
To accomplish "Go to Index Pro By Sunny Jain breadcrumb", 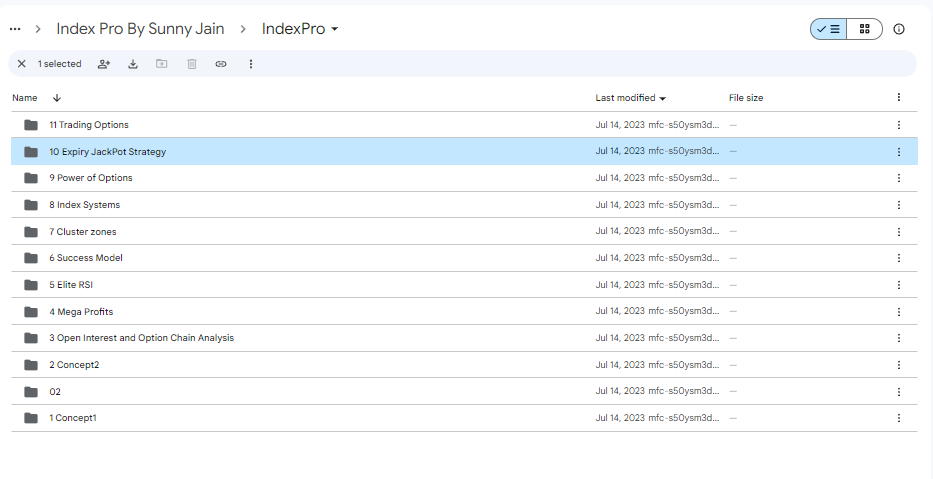I will [x=140, y=29].
